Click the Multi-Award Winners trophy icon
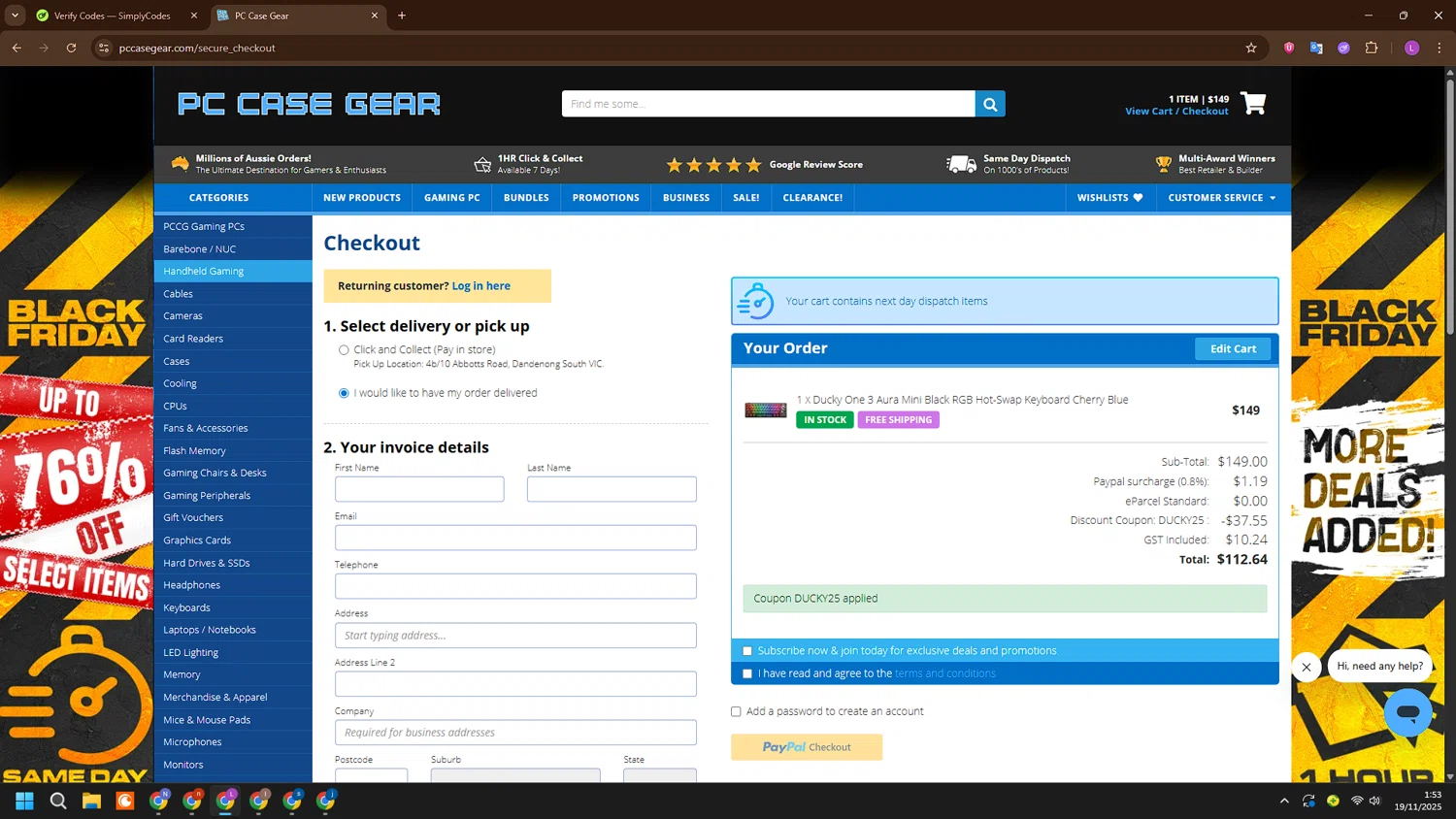Screen dimensions: 1456x819 1163,164
